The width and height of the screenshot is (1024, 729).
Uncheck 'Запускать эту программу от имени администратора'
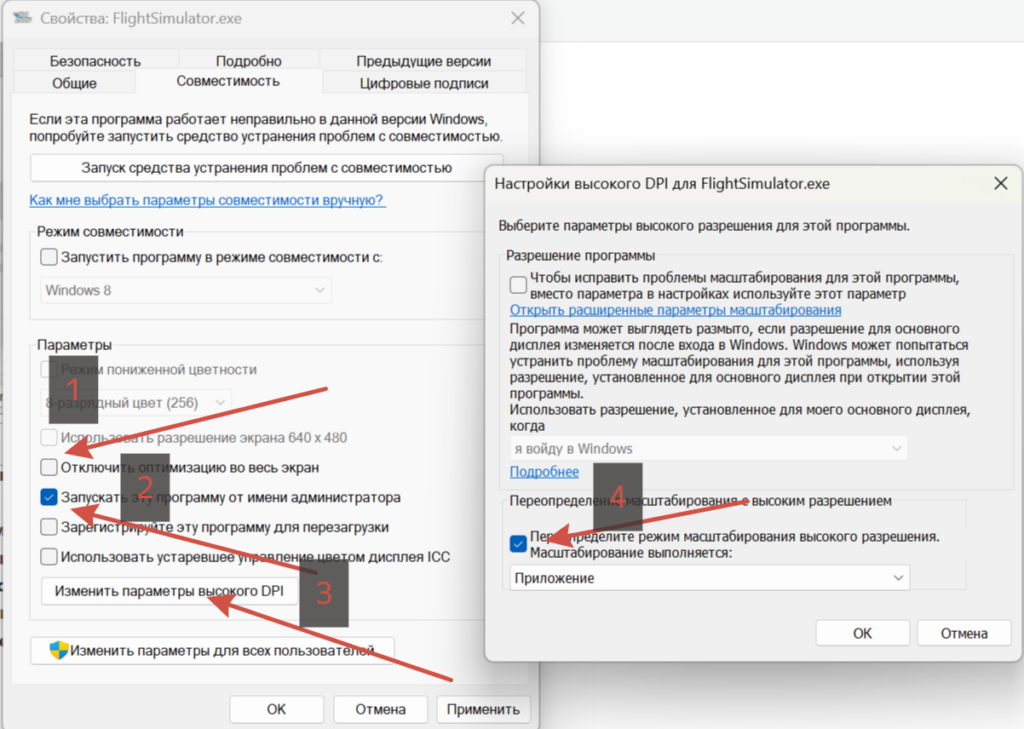tap(49, 497)
